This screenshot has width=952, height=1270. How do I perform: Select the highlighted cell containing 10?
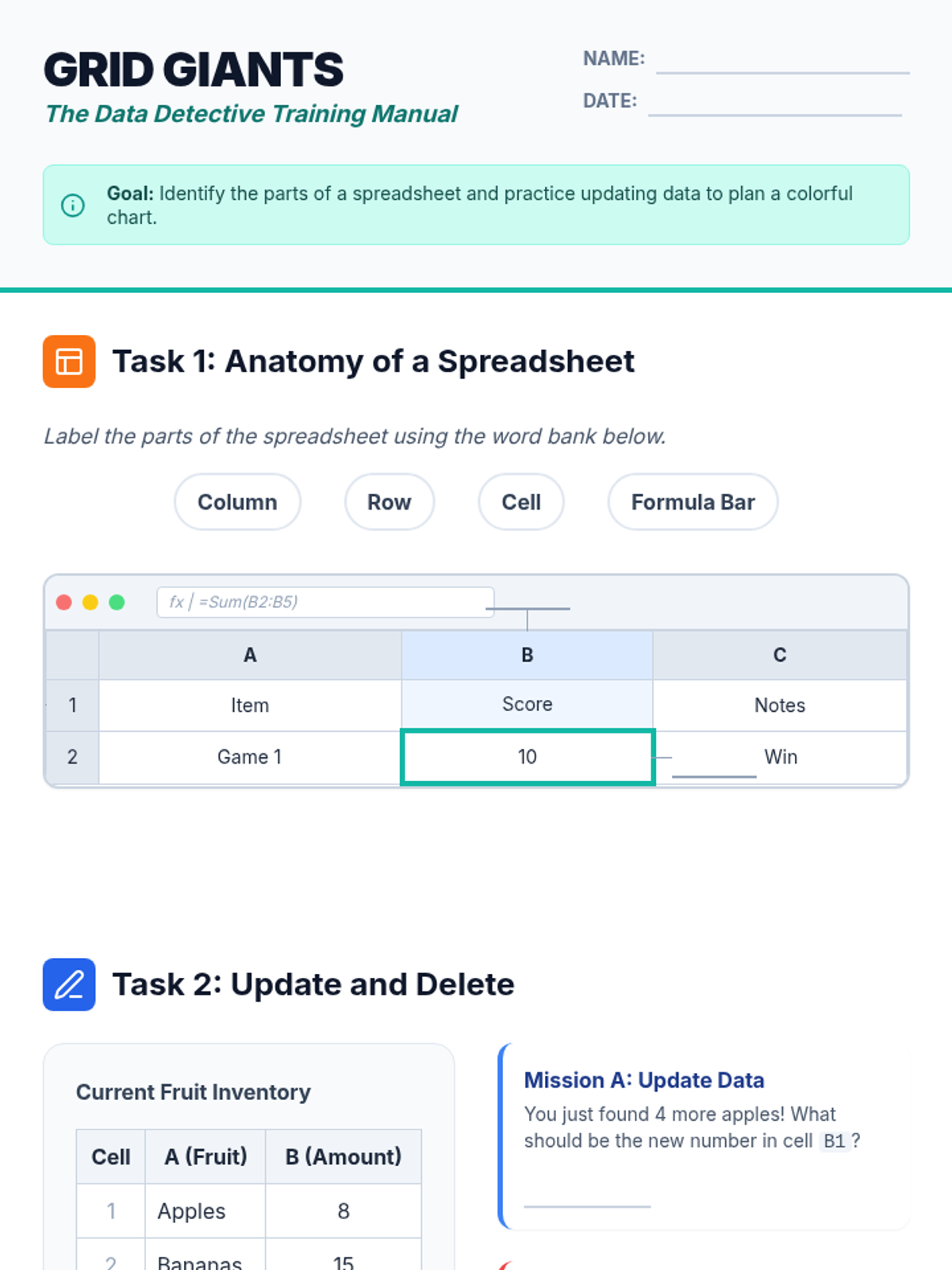click(528, 757)
